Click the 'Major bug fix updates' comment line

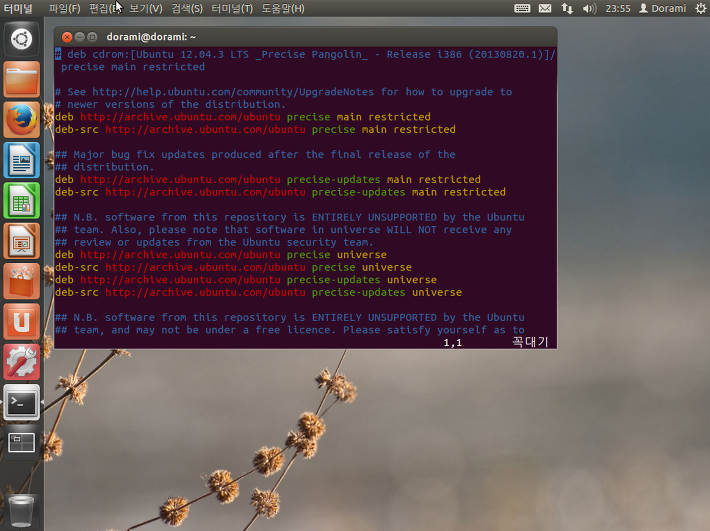click(x=255, y=154)
